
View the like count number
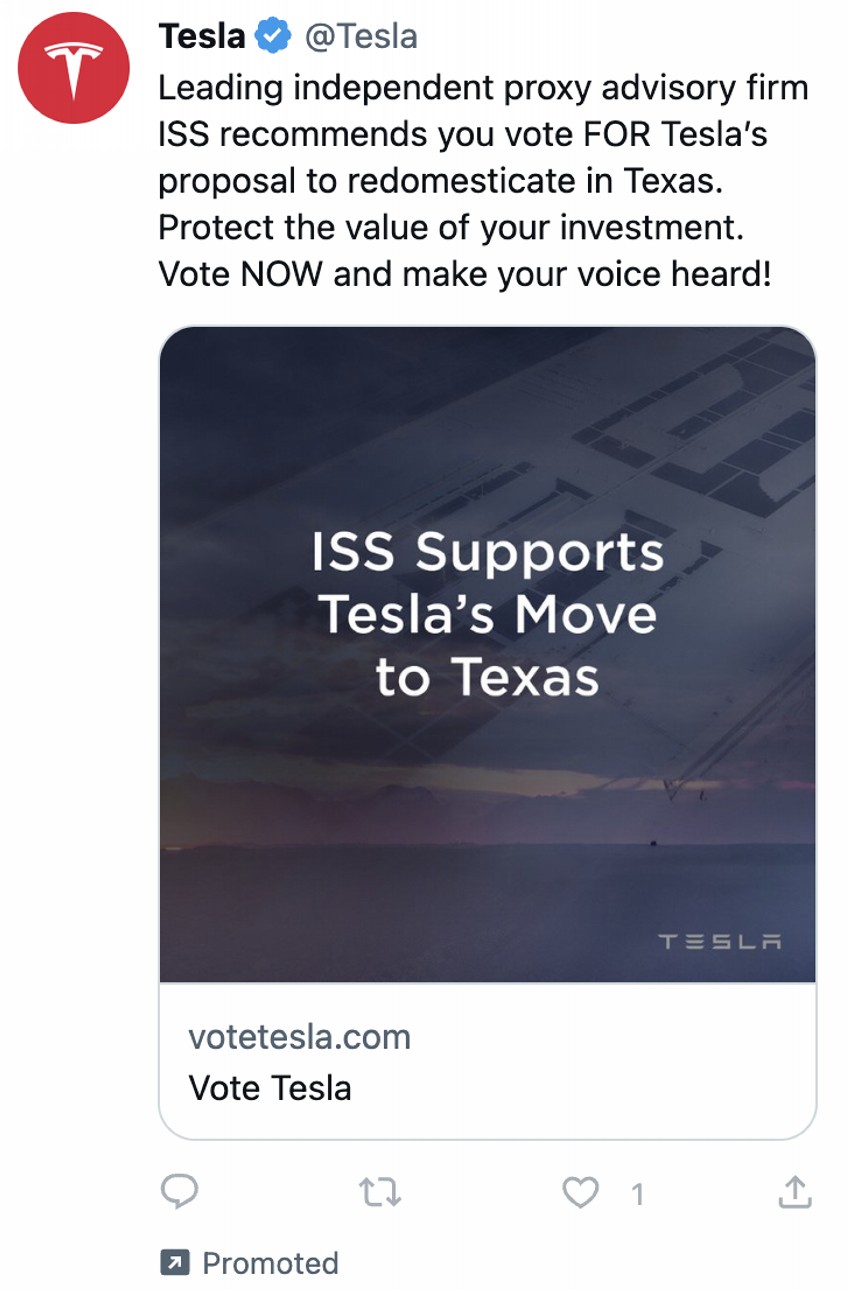(637, 1193)
